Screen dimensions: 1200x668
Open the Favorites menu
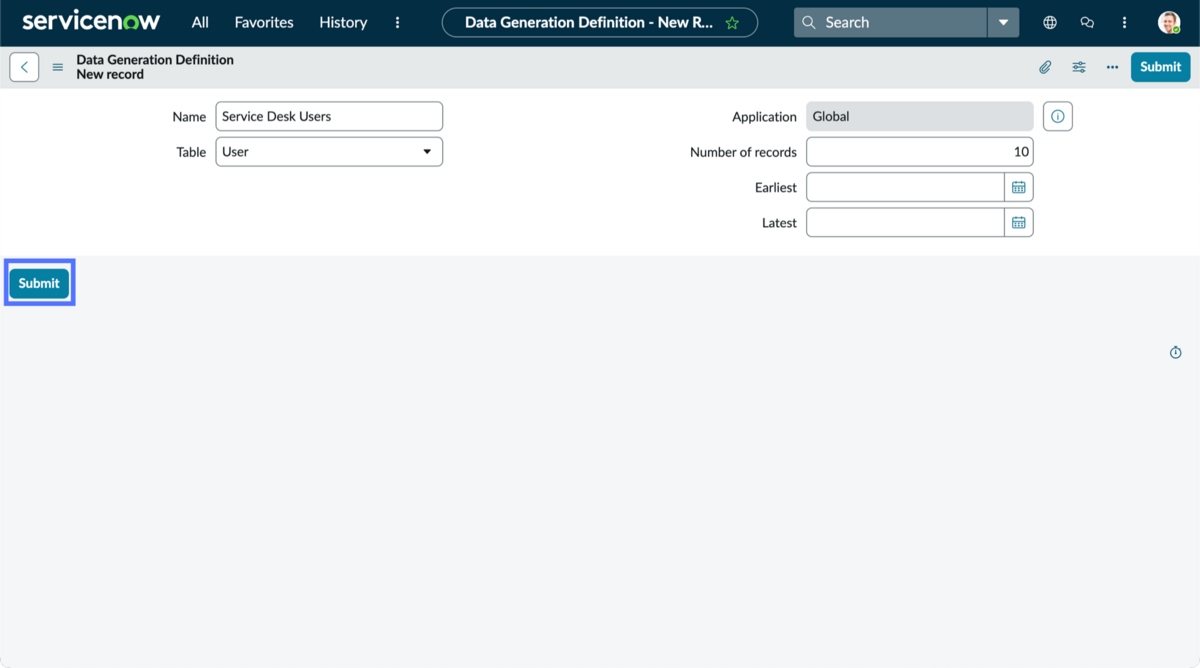[264, 22]
